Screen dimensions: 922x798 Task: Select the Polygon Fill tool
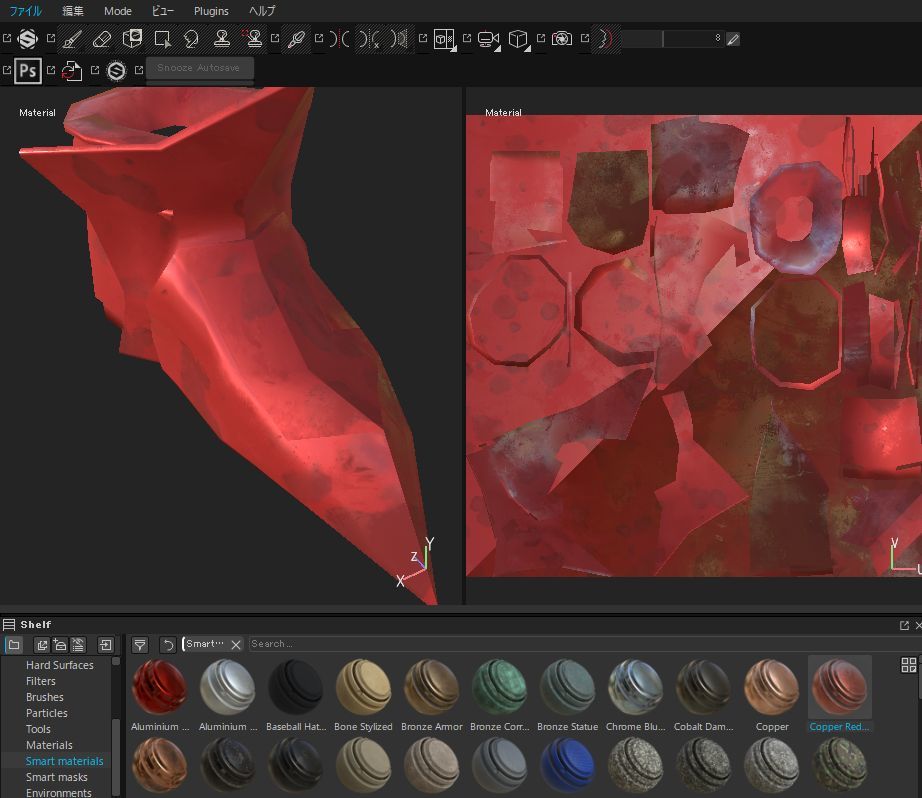click(162, 39)
